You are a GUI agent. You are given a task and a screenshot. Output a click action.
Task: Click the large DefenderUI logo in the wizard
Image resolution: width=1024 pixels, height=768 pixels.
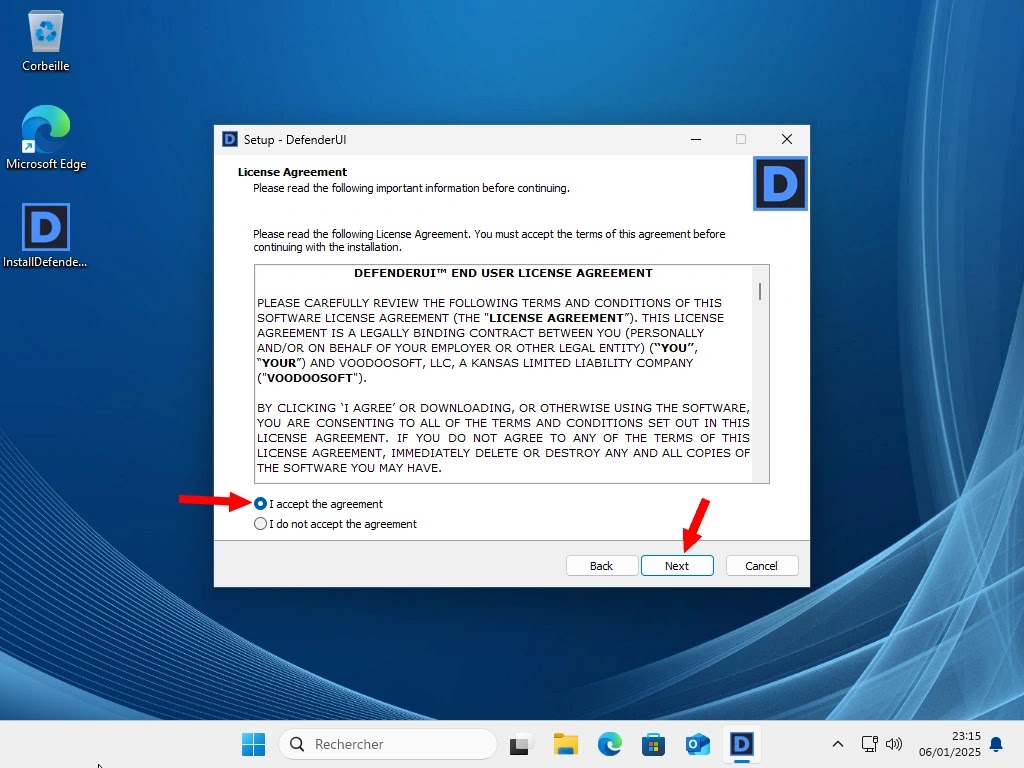780,184
